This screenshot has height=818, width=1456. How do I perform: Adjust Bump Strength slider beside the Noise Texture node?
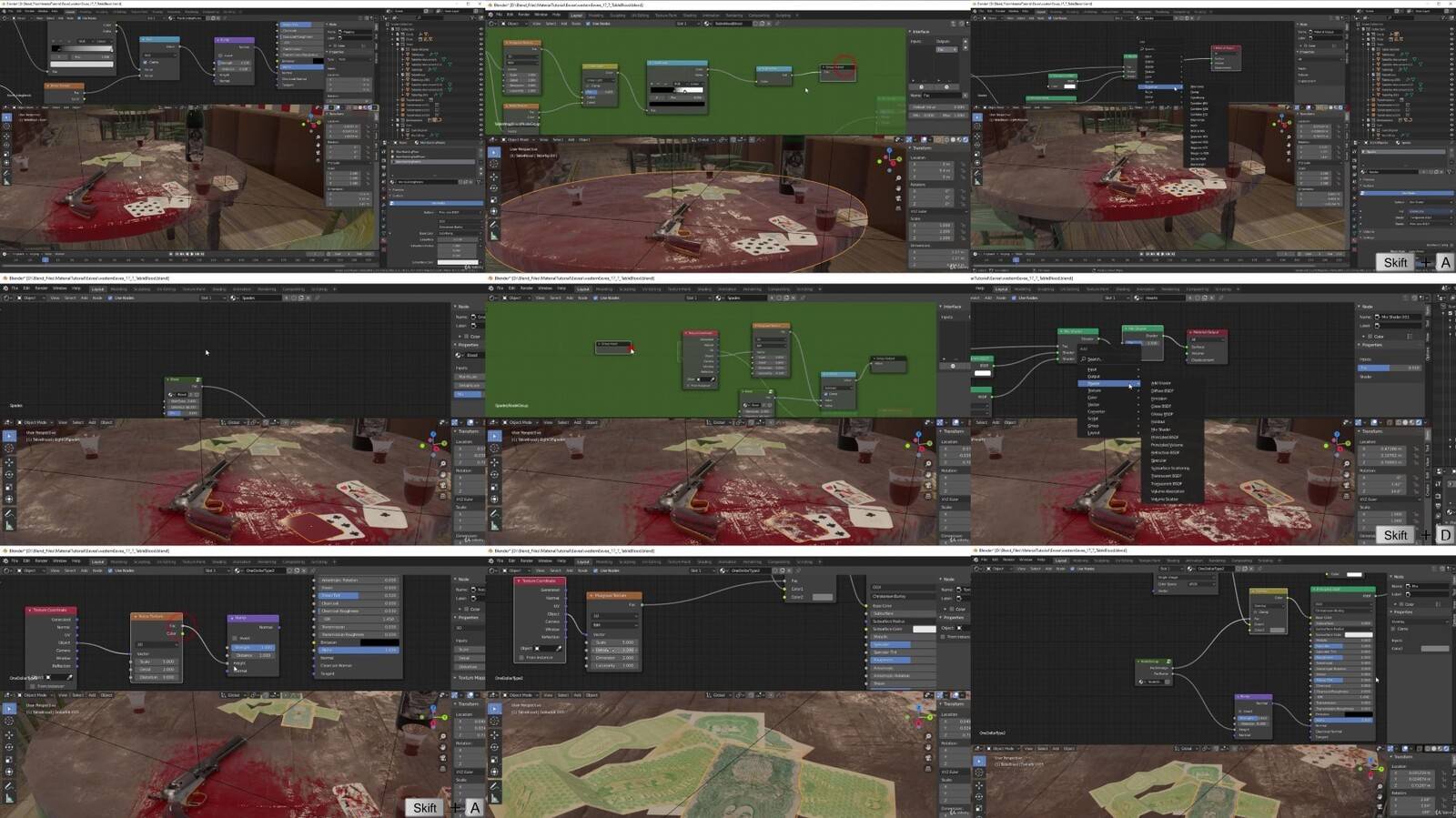(253, 647)
